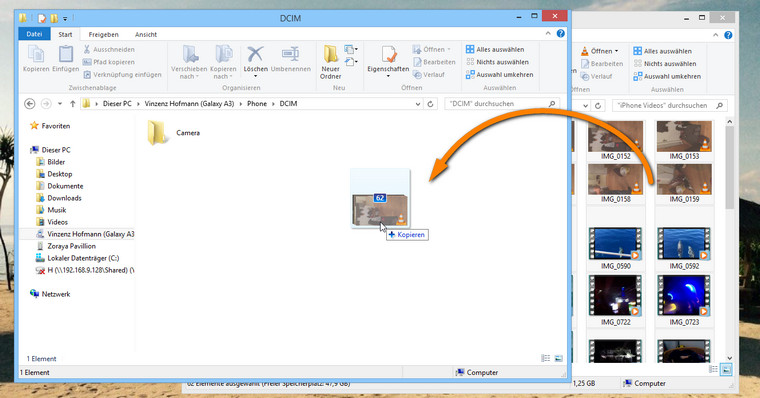Switch to large icons view in the status bar
This screenshot has width=760, height=398.
point(558,358)
